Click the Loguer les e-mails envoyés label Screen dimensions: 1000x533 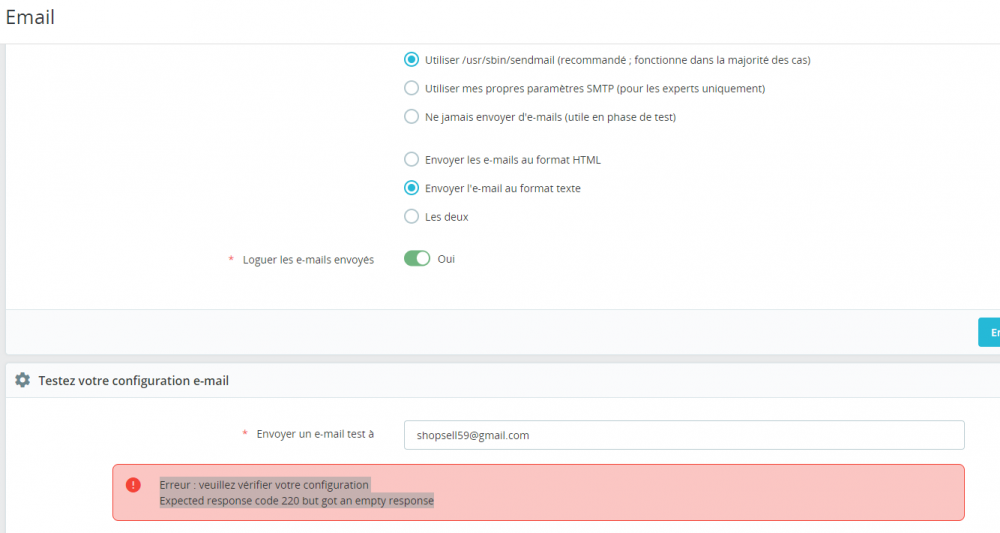pyautogui.click(x=308, y=259)
